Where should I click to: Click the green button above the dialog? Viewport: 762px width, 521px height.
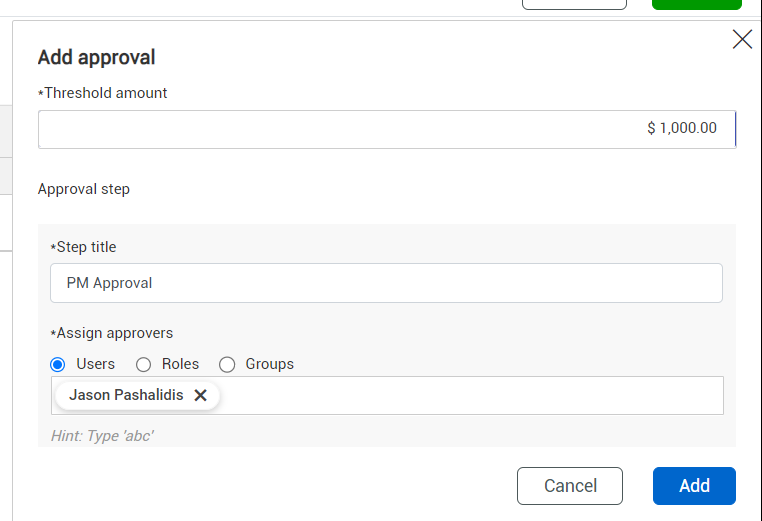click(696, 4)
